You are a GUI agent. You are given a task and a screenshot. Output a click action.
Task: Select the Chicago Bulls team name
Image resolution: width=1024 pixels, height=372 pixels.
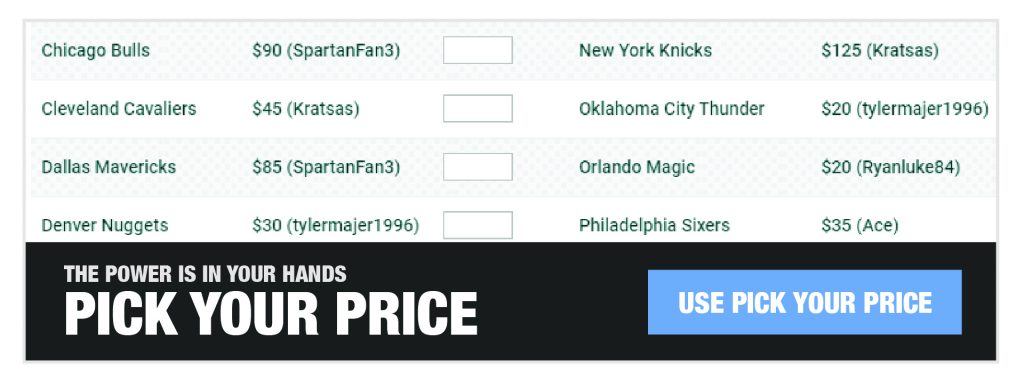tap(95, 50)
